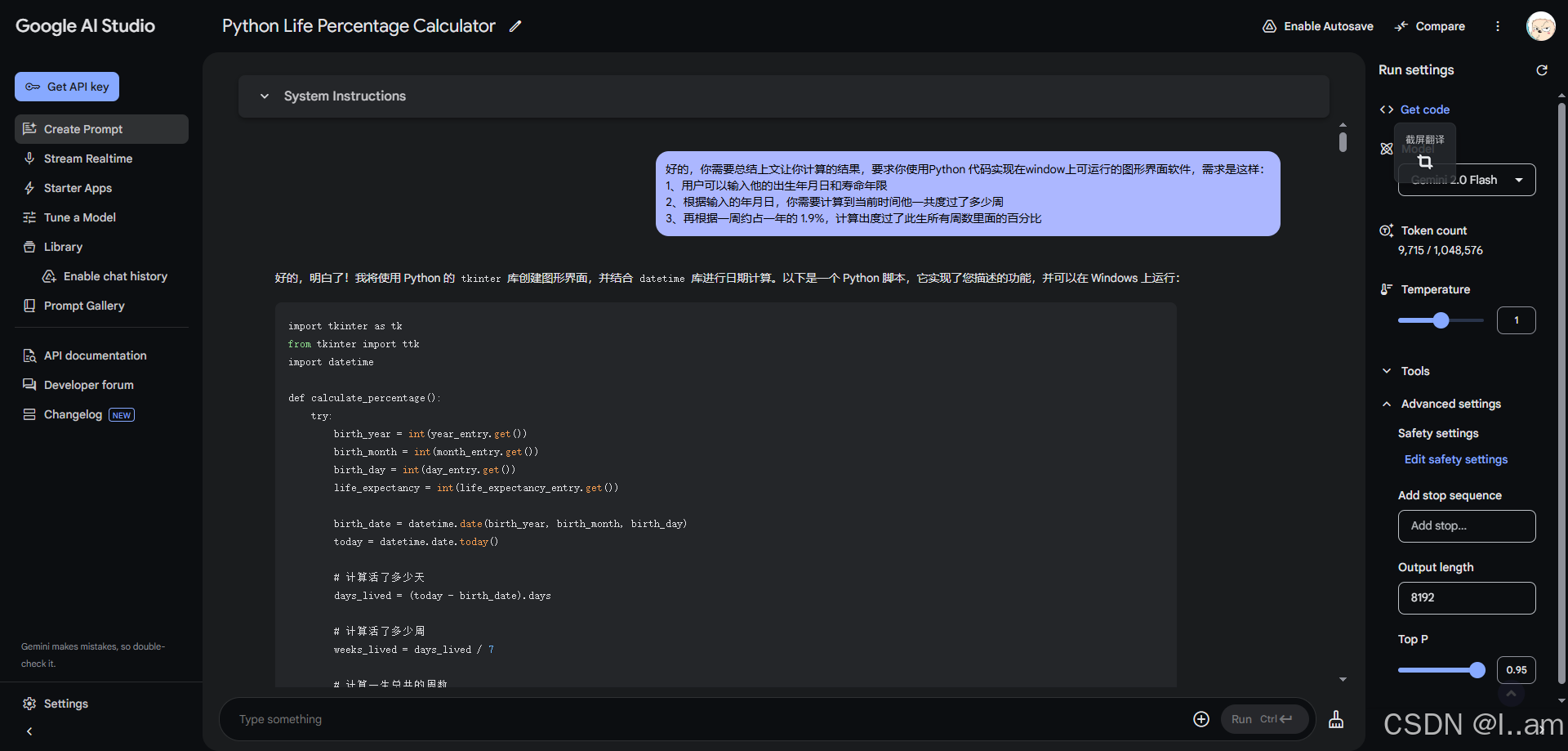Click the Top P value box
This screenshot has height=751, width=1568.
coord(1517,670)
